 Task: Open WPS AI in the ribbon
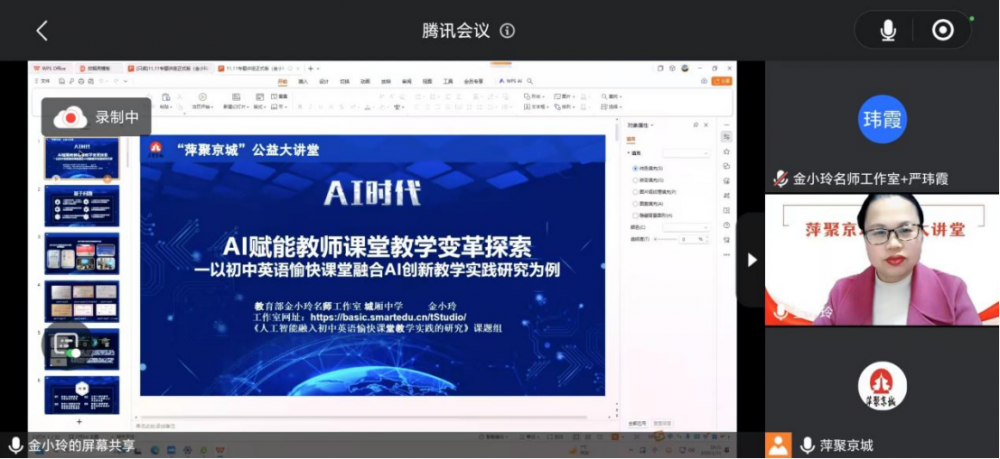point(510,81)
